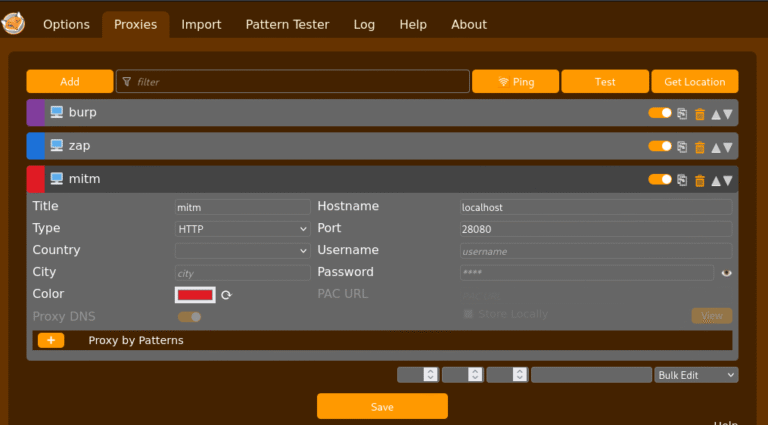
Task: Open the About tab
Action: 469,24
